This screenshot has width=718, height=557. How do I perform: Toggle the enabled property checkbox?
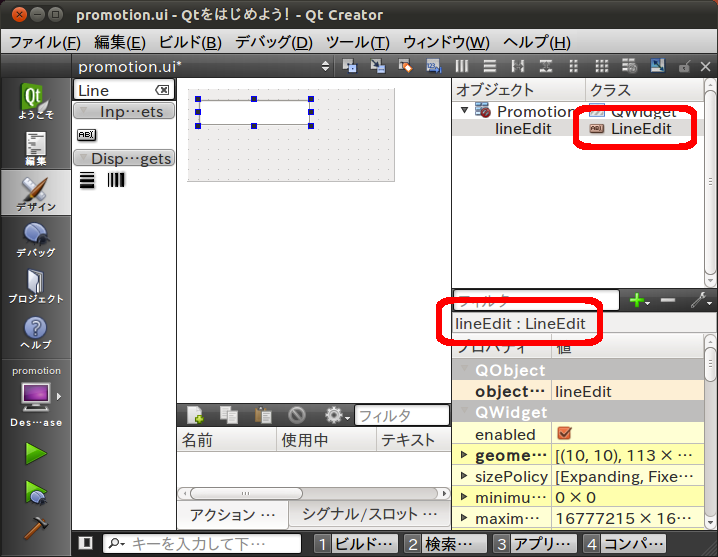click(x=564, y=434)
